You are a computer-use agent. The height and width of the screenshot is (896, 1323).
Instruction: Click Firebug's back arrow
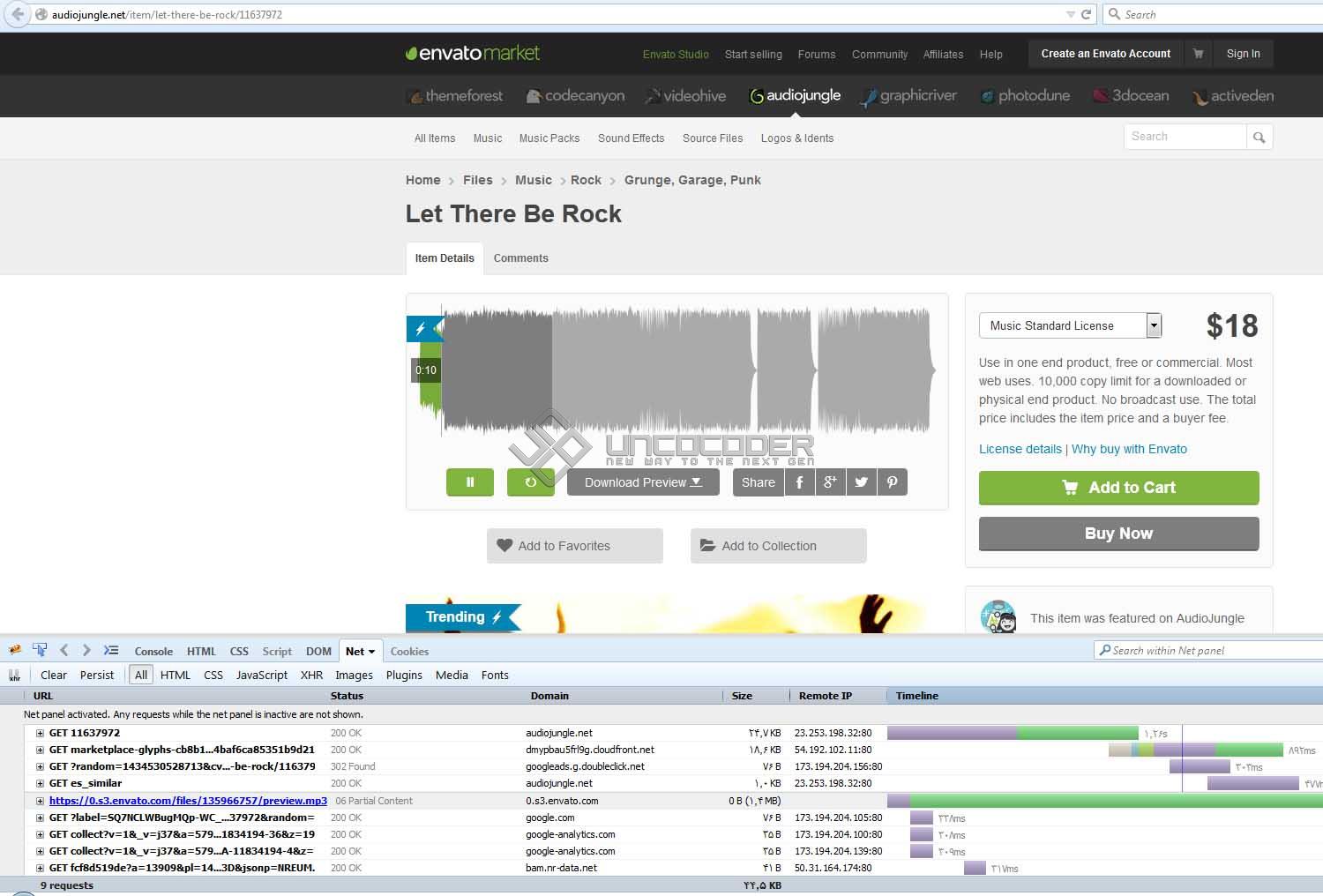point(64,651)
